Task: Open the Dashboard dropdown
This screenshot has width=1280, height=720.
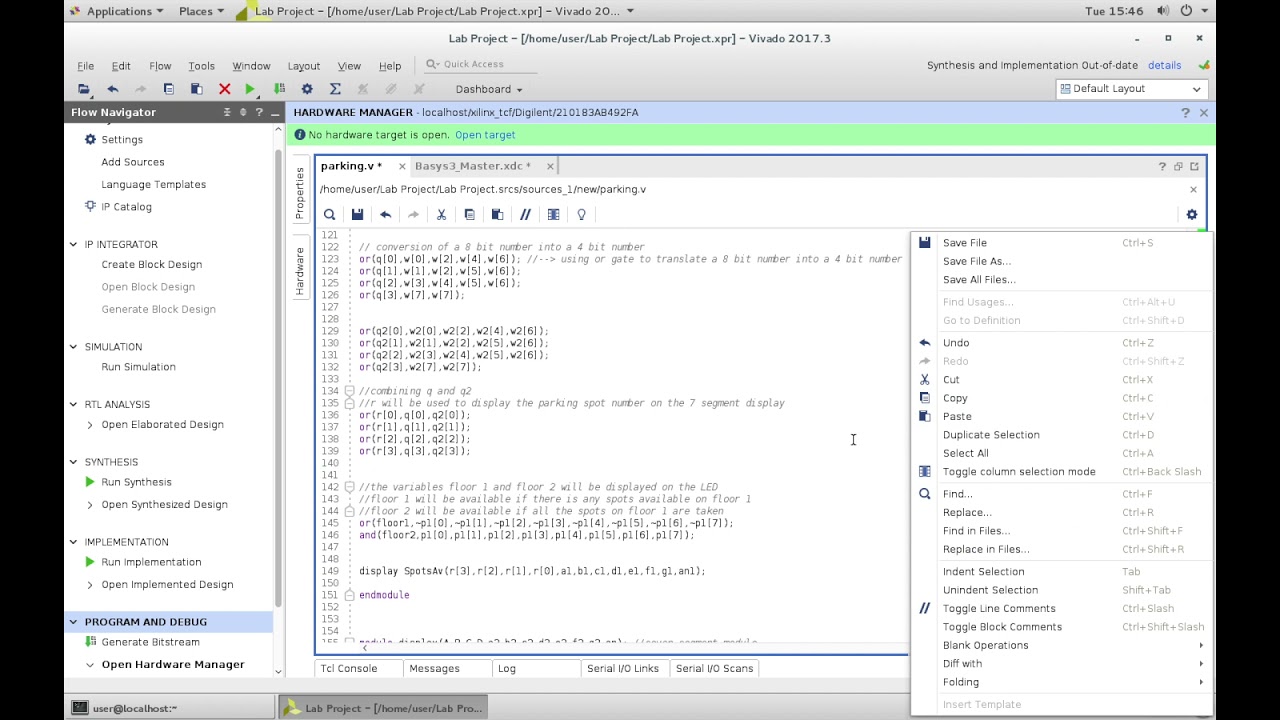Action: (489, 89)
